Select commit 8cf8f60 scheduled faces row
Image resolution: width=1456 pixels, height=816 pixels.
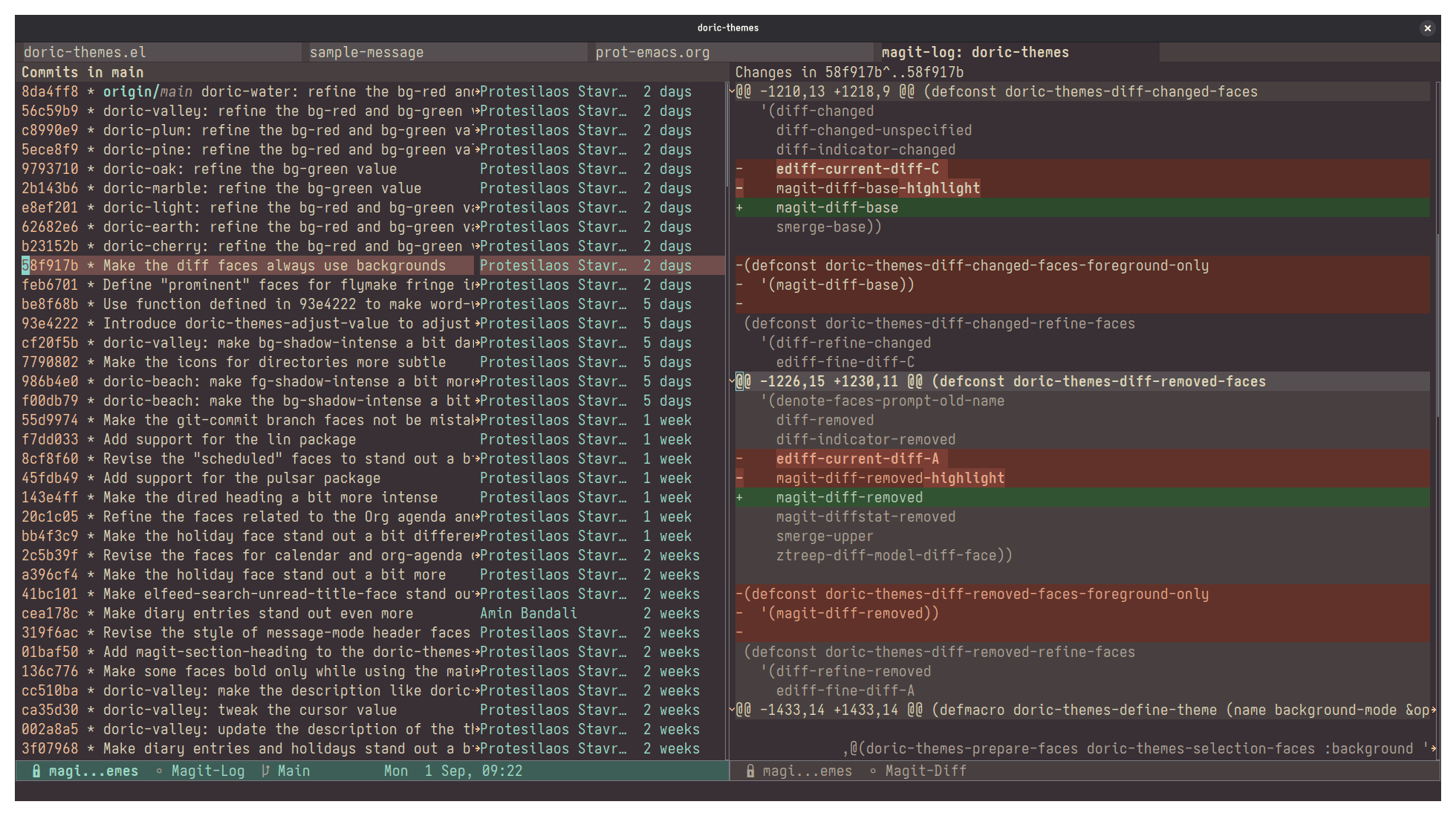coord(371,459)
